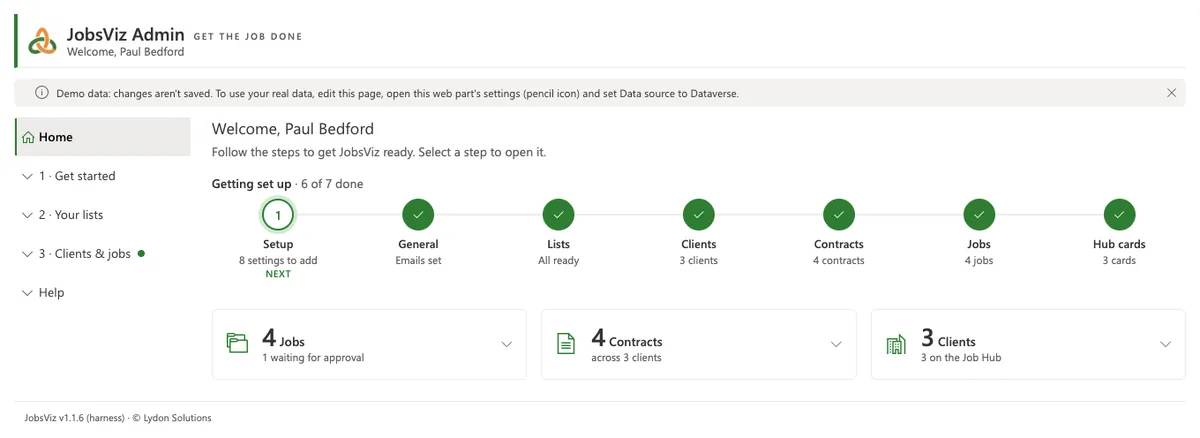Click '3 on the Job Hub' text
This screenshot has width=1200, height=438.
961,357
